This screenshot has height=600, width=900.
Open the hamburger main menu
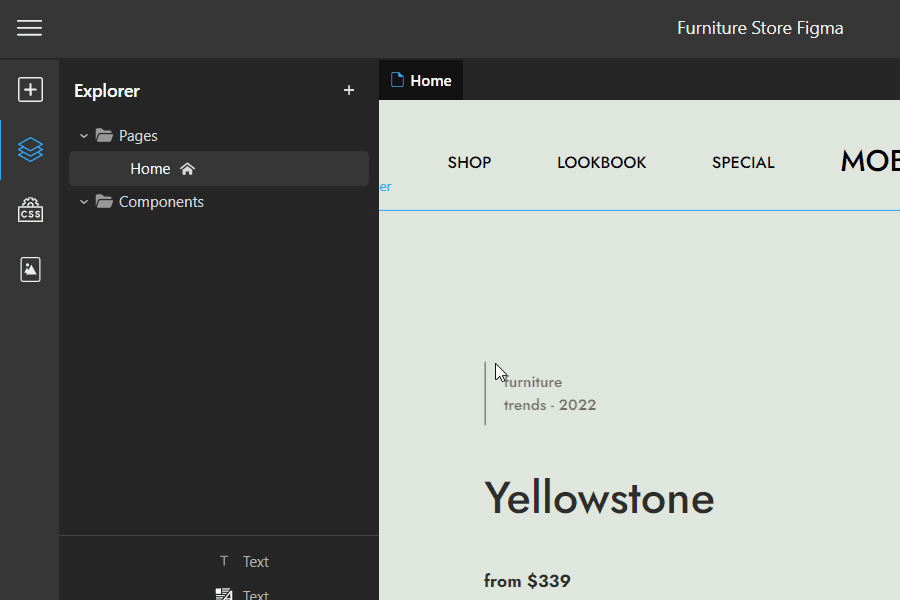[29, 28]
